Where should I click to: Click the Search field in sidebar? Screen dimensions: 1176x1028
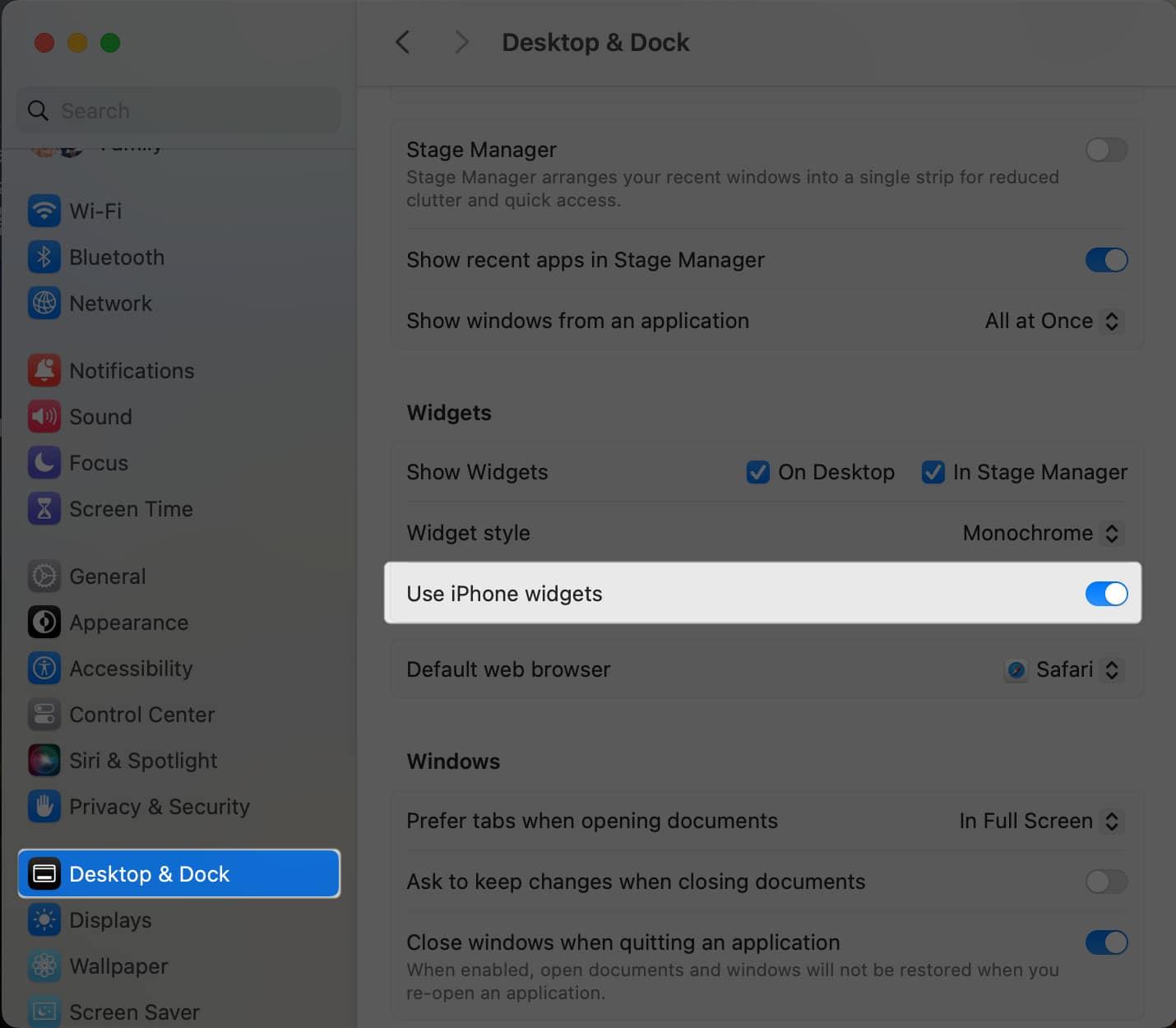pyautogui.click(x=178, y=110)
